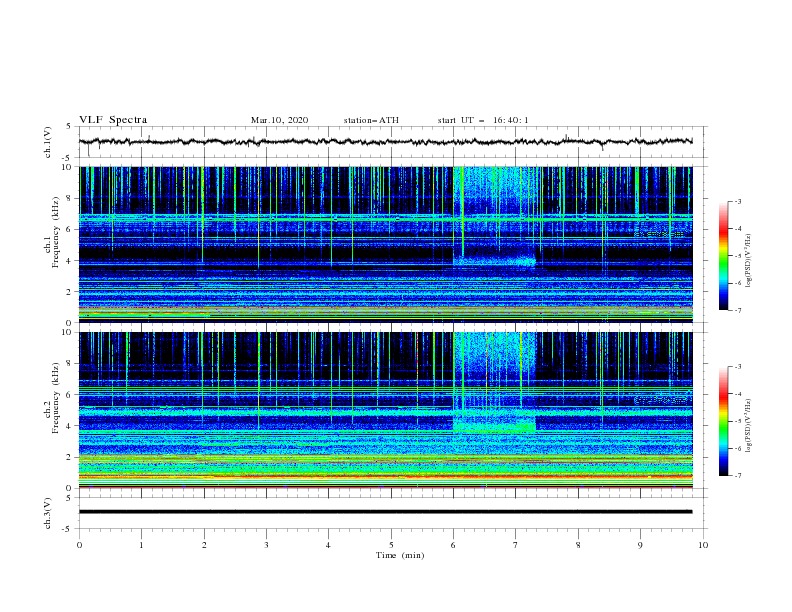Click the time axis tick label "3"
The height and width of the screenshot is (612, 792).
[267, 545]
